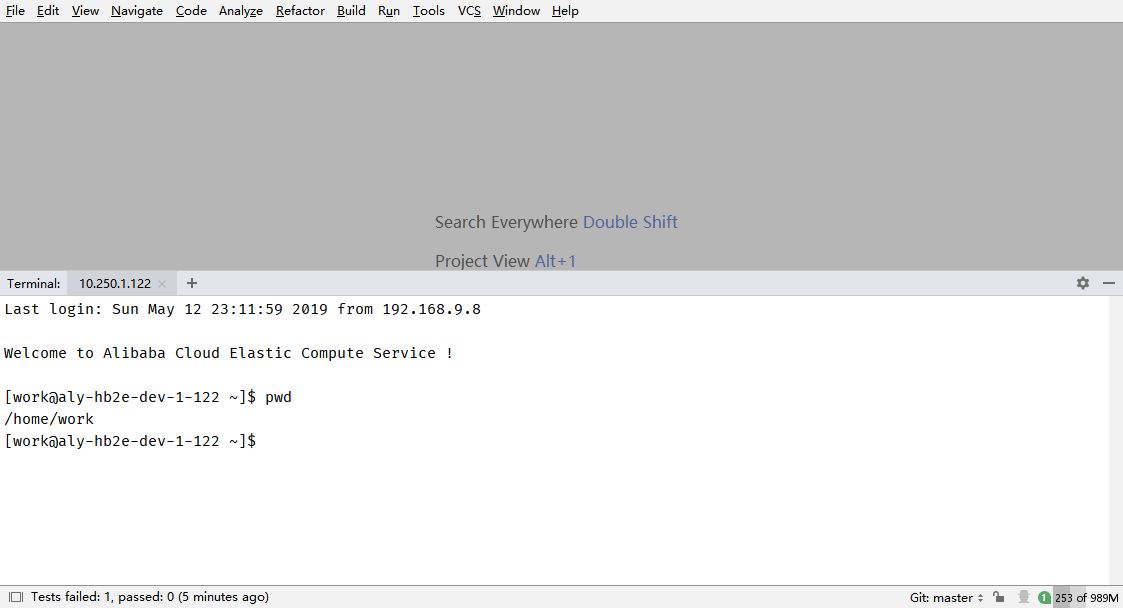Select the 10.250.1.122 terminal tab
1123x608 pixels.
coord(115,283)
